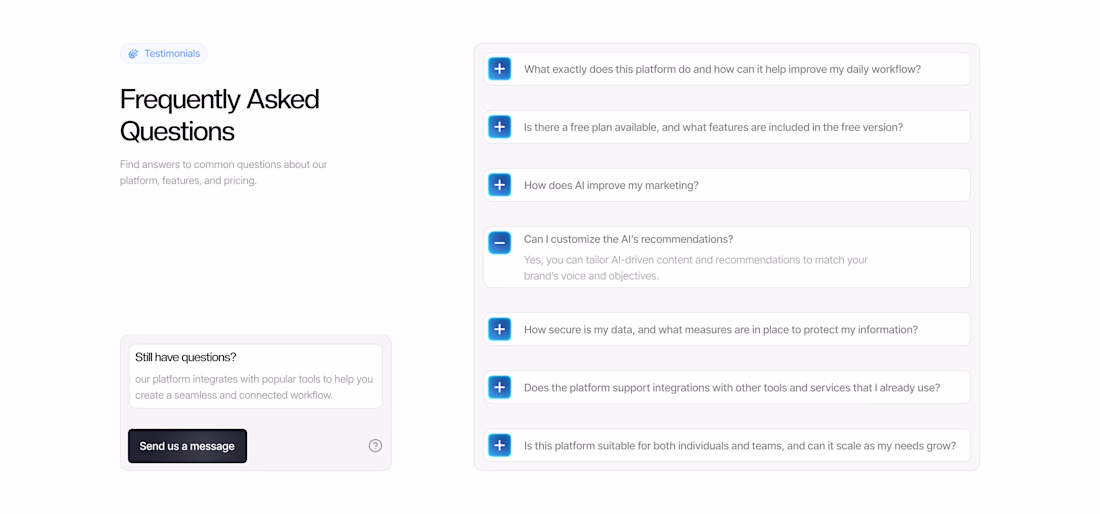Expand the 'What exactly does this platform do' question
Viewport: 1100px width, 514px height.
pos(499,69)
